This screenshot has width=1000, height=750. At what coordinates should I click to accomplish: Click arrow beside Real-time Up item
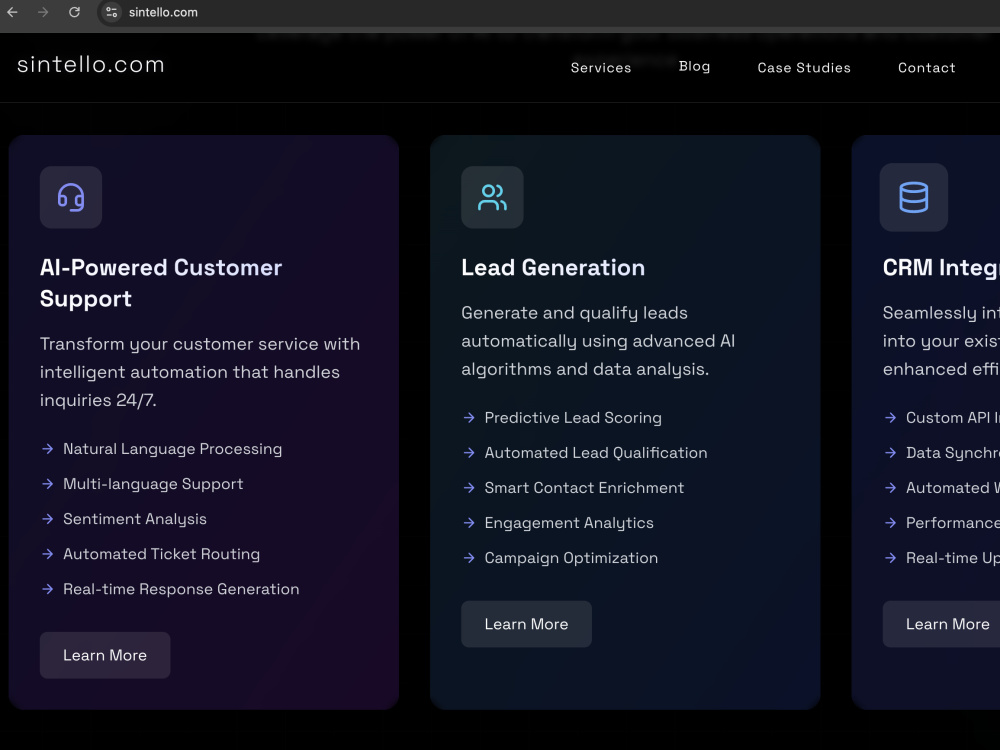click(891, 558)
